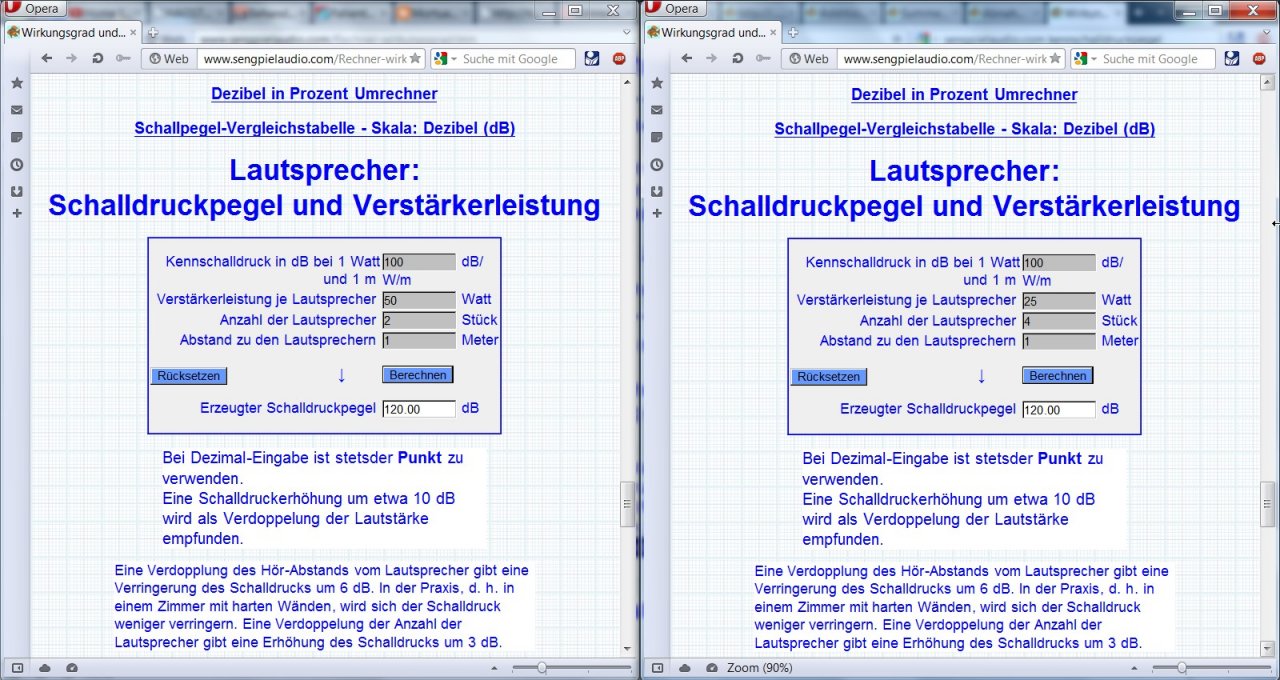1280x680 pixels.
Task: Open password key (wand) in right window
Action: [762, 59]
